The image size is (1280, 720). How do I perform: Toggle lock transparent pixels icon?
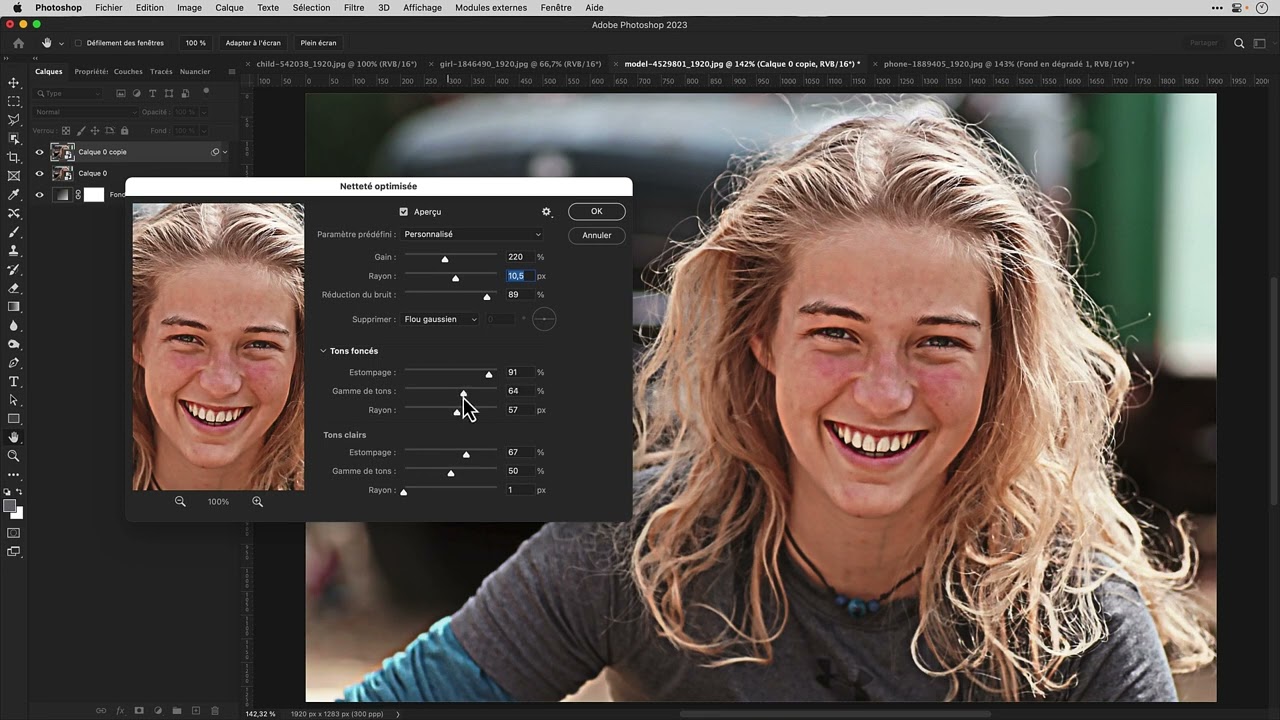coord(67,130)
